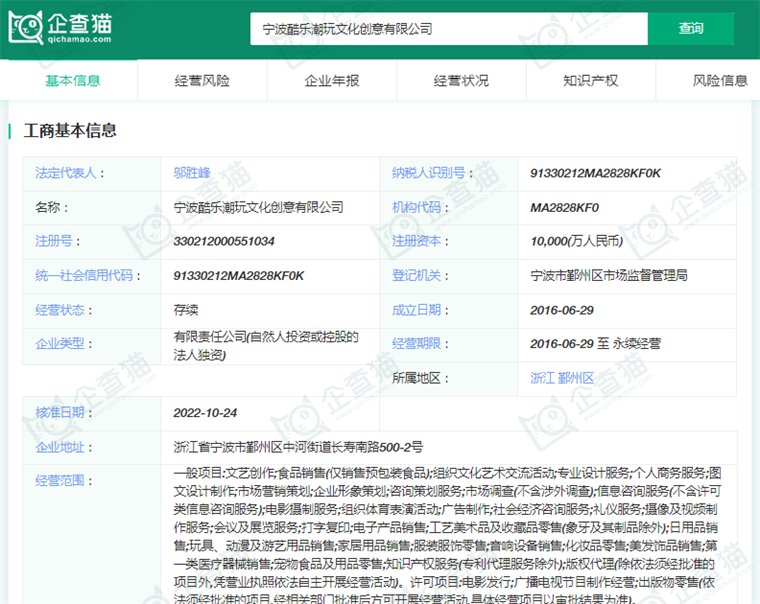Click the 企业类型 label link
The image size is (760, 604).
point(60,344)
